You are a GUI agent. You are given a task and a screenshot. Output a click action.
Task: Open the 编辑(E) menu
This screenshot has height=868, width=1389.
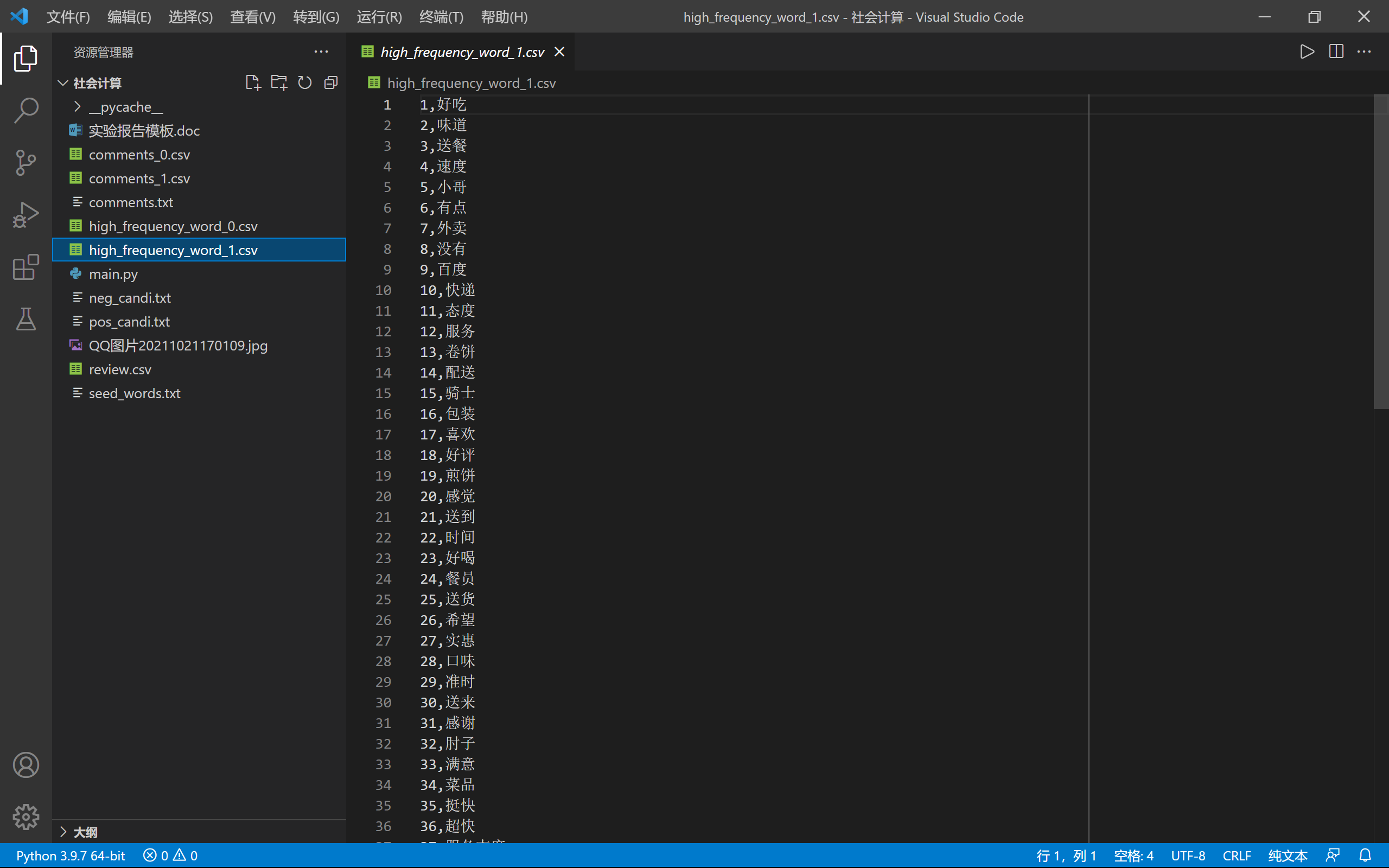(x=129, y=17)
